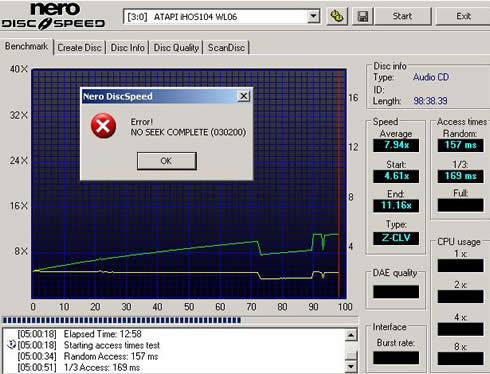Click the Exit button
The image size is (490, 374).
pos(463,16)
